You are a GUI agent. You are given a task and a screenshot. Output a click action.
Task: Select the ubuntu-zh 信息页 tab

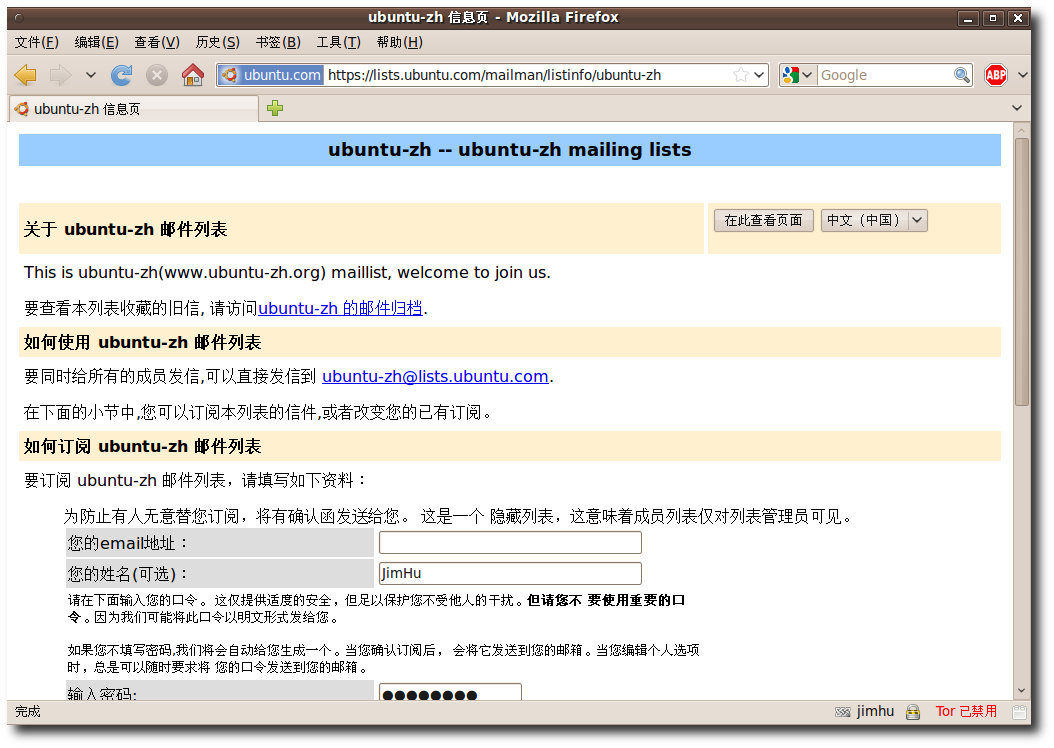point(134,109)
